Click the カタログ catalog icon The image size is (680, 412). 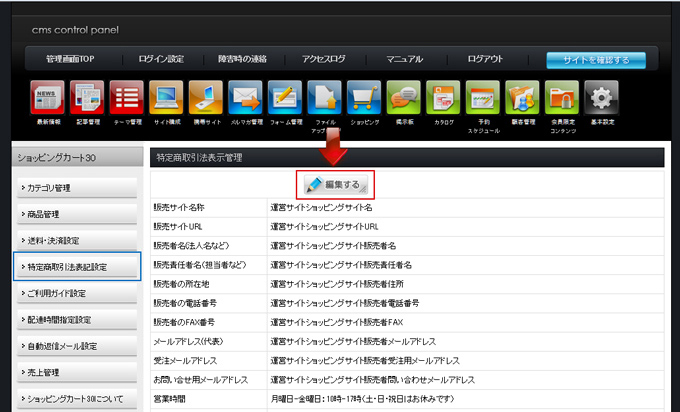(443, 98)
